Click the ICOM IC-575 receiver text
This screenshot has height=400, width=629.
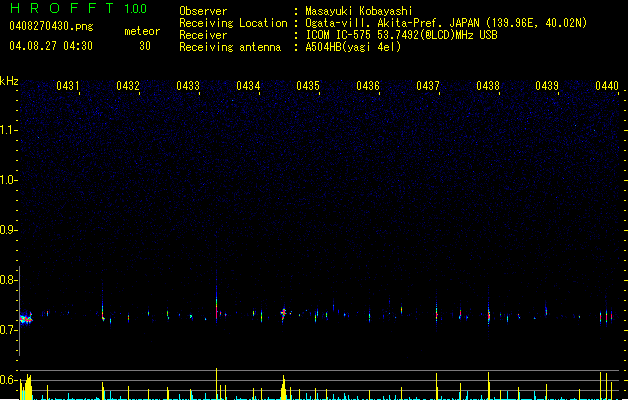click(401, 35)
